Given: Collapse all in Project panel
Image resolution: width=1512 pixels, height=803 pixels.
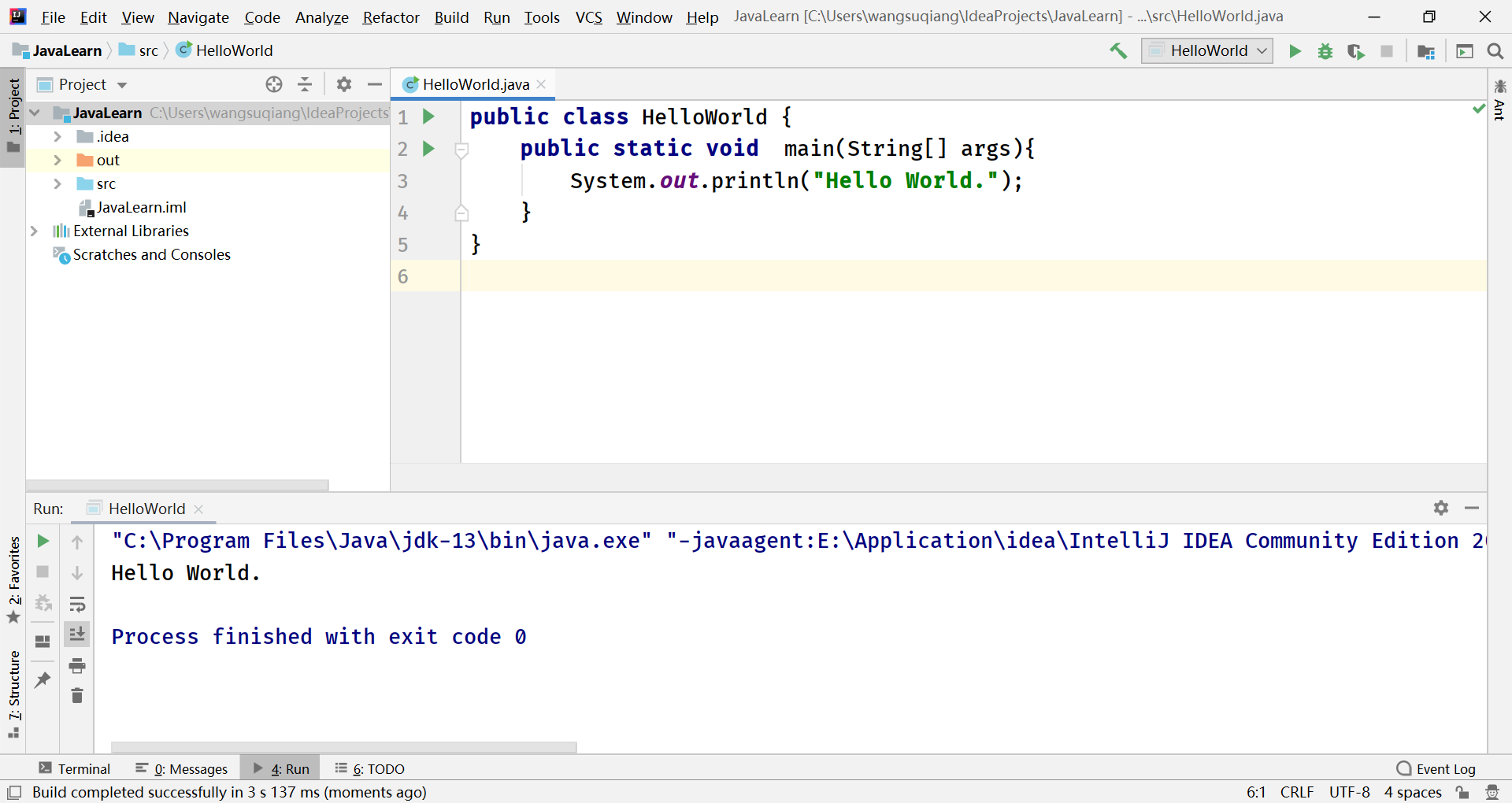Looking at the screenshot, I should click(x=305, y=84).
